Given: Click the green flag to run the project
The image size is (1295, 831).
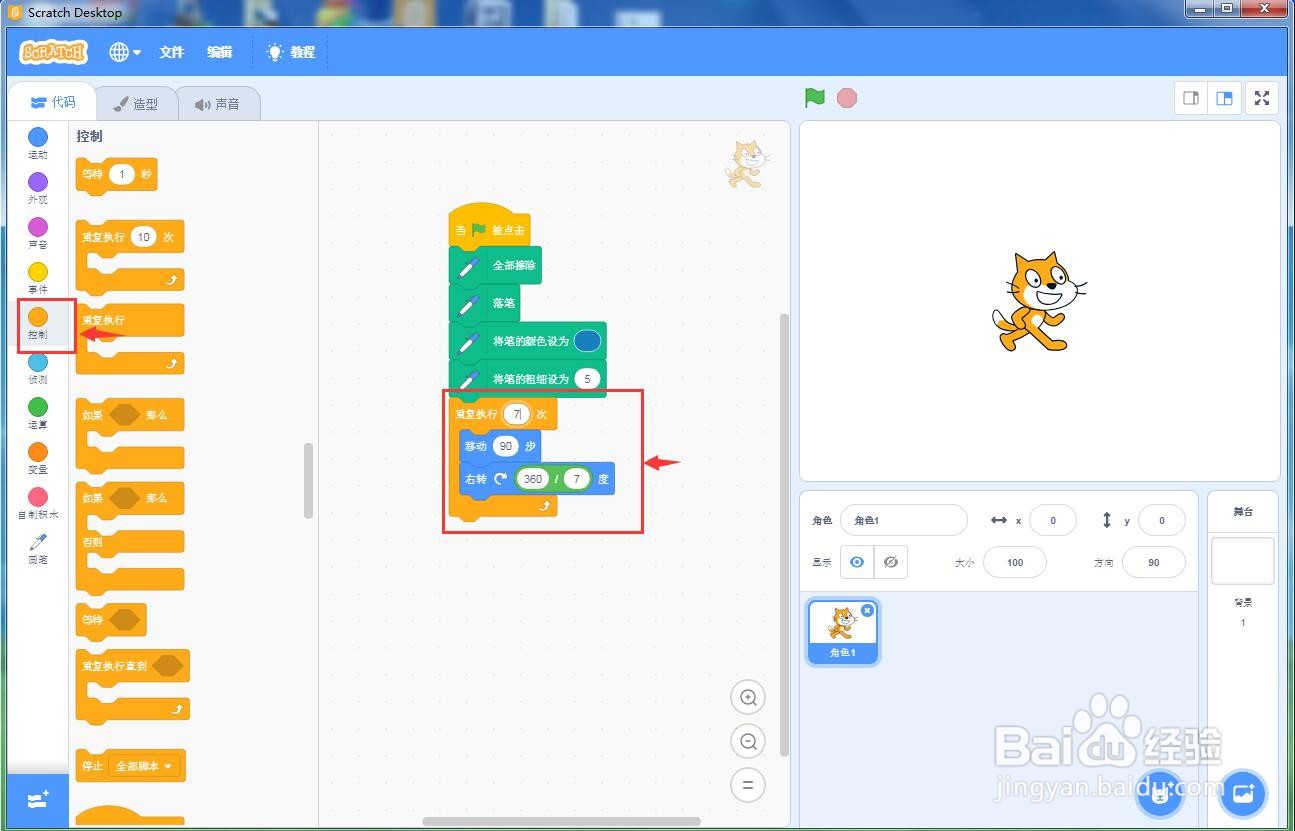Looking at the screenshot, I should 814,97.
